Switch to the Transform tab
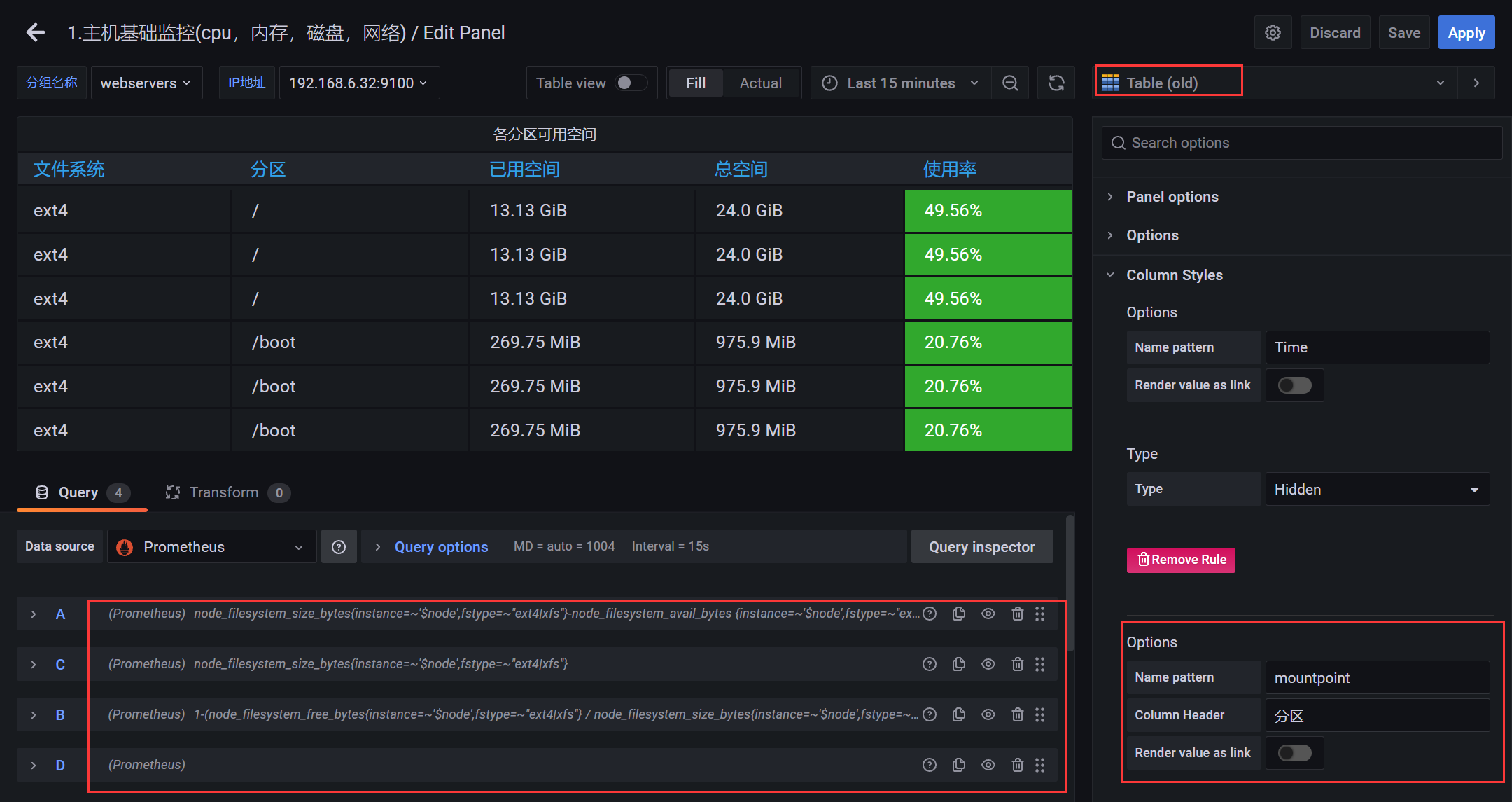Image resolution: width=1512 pixels, height=802 pixels. 227,493
